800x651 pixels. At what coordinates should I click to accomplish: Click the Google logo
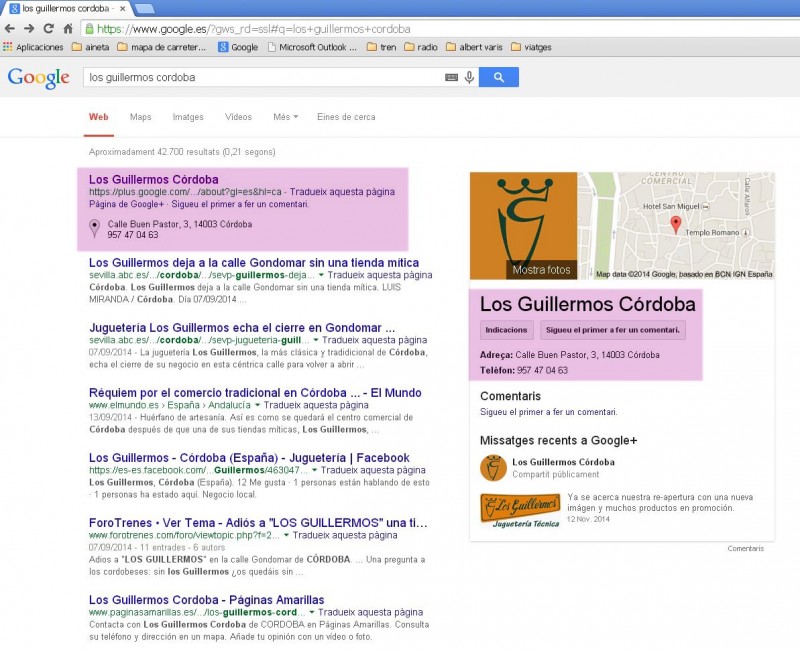39,78
